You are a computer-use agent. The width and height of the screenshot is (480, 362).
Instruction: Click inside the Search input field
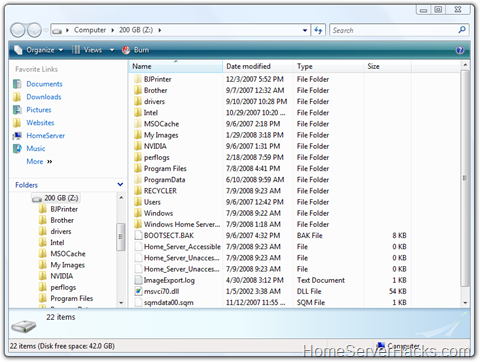[x=394, y=30]
